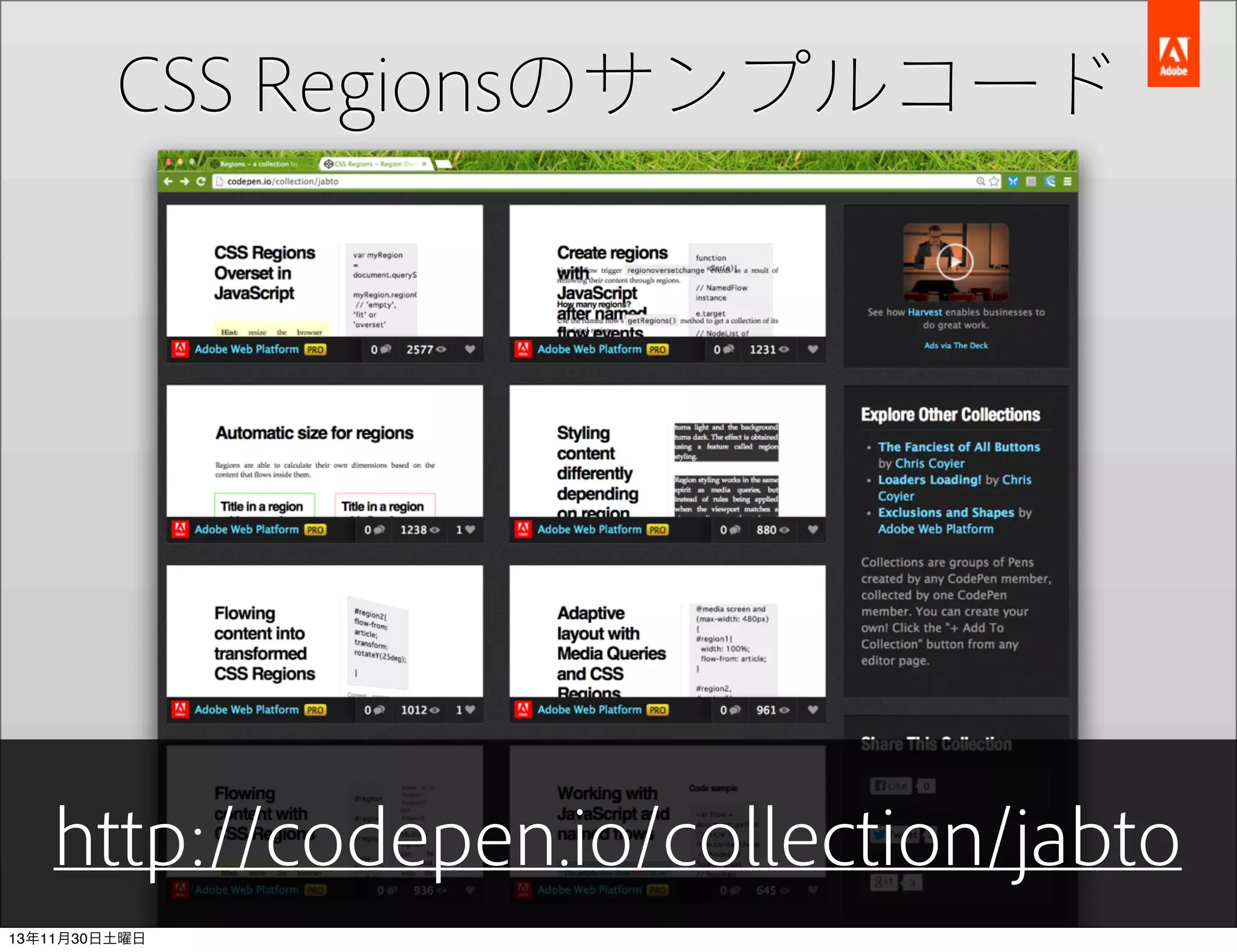Open Adobe Web Platform author on Automatic size pen
1237x952 pixels.
coord(246,529)
